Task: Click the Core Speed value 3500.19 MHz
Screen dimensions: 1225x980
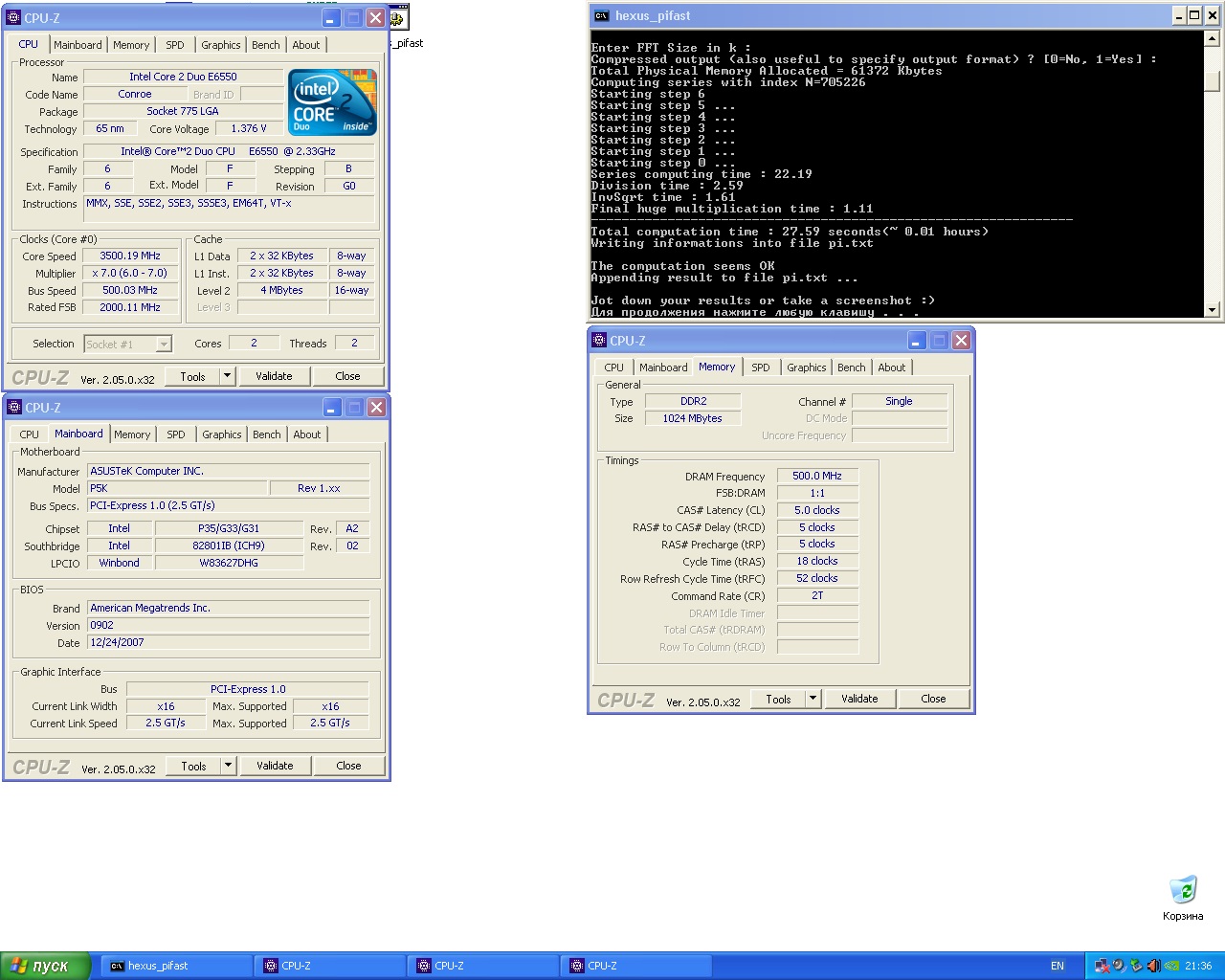Action: tap(130, 256)
